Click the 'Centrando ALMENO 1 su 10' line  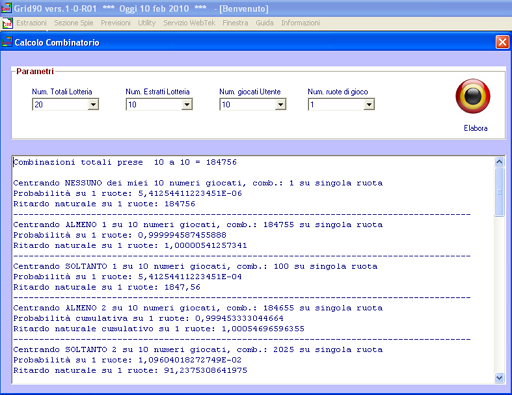[x=198, y=225]
